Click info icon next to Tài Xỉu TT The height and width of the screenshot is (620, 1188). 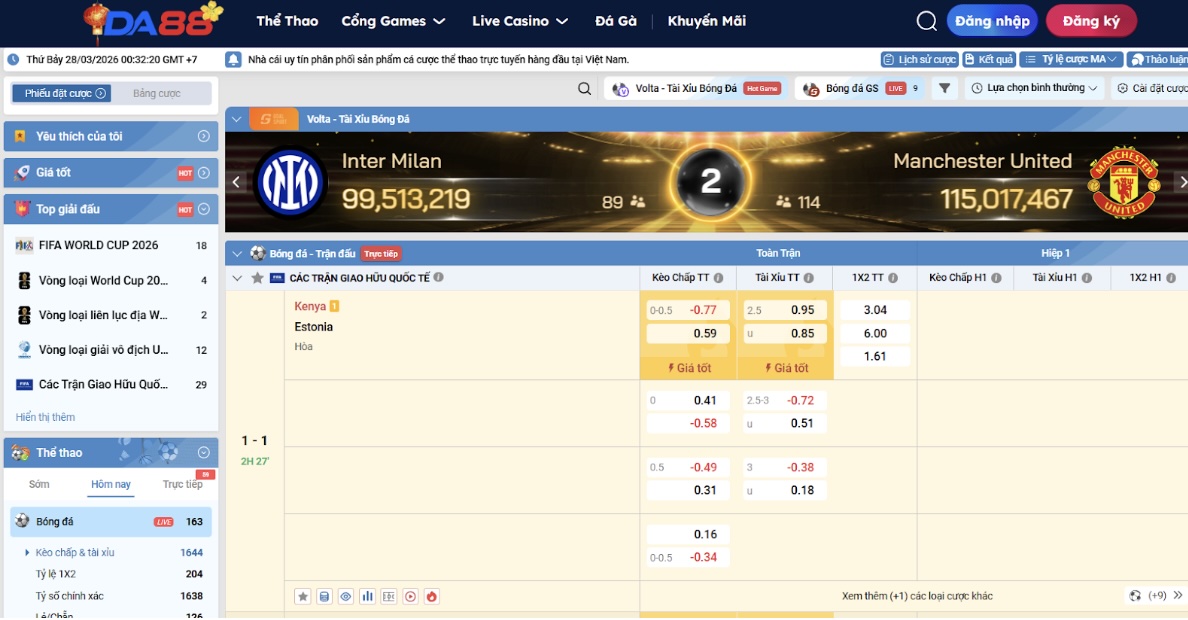click(808, 278)
